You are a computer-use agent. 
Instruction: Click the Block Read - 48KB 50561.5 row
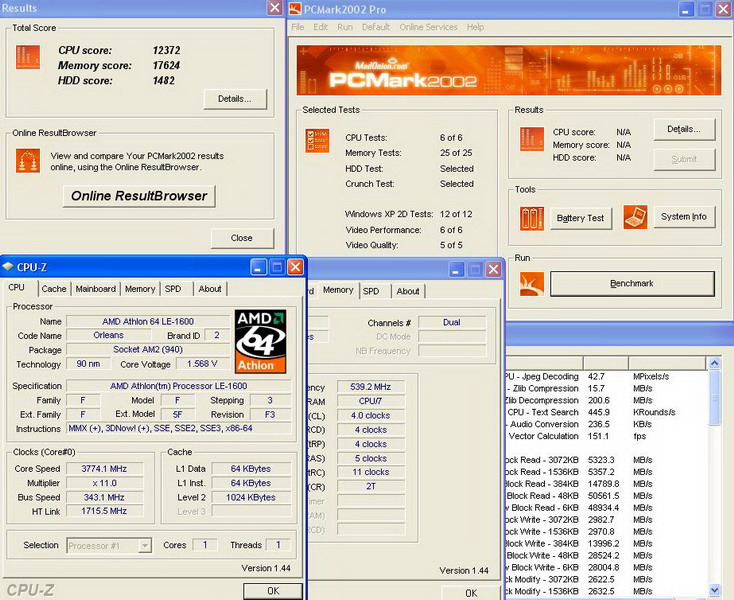pos(607,496)
